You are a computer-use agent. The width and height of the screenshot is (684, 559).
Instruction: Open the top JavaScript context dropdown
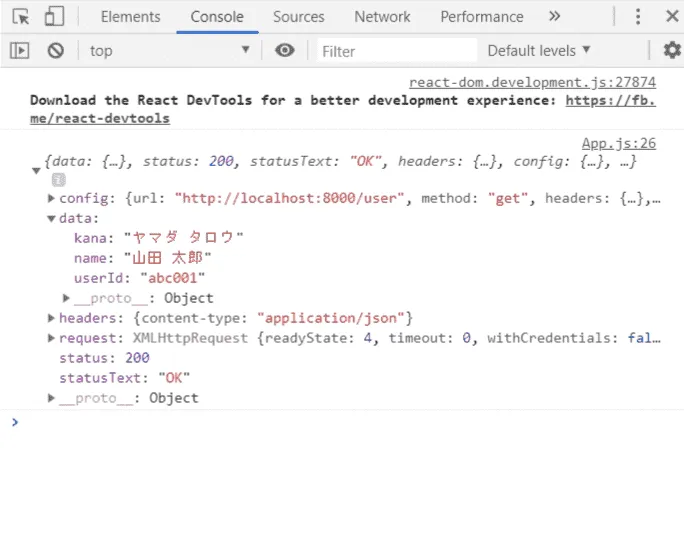coord(169,51)
